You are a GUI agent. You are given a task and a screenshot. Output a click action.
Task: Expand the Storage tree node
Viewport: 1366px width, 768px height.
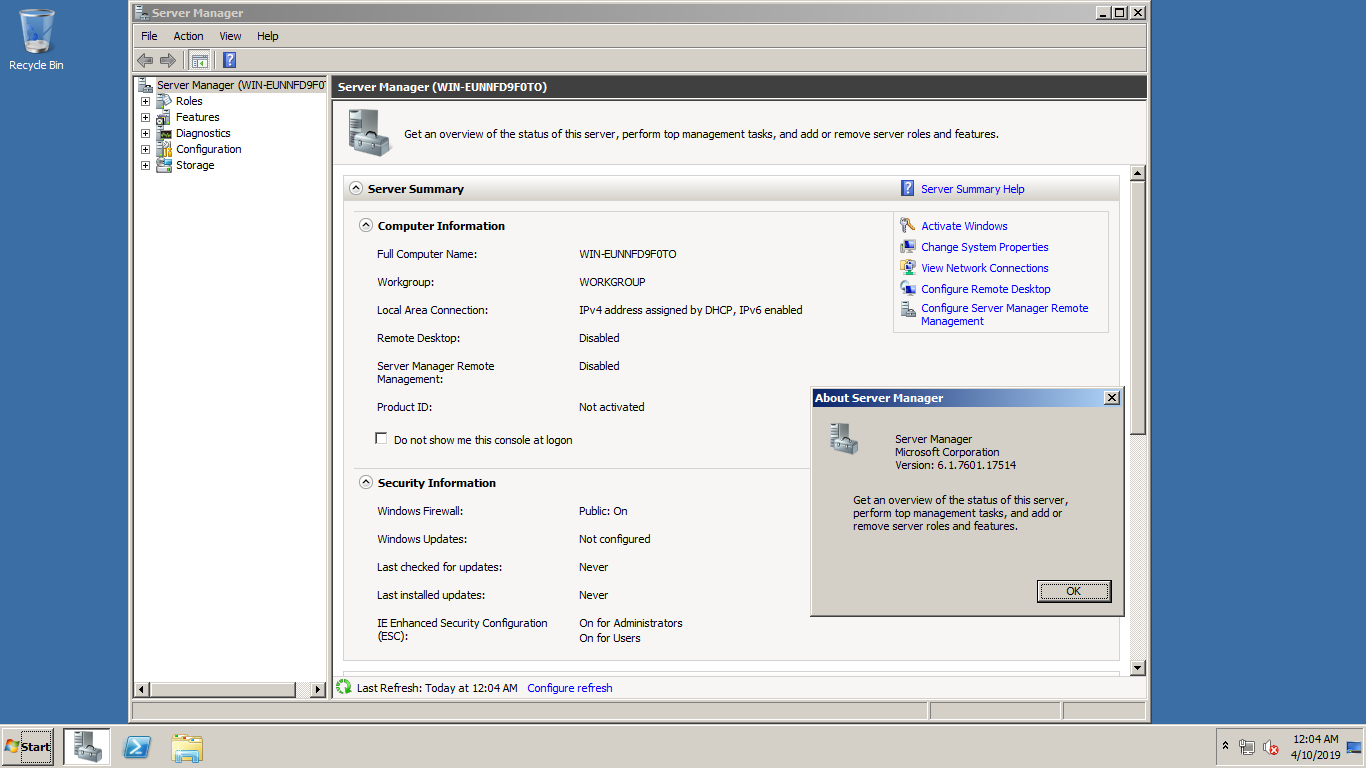click(x=145, y=165)
